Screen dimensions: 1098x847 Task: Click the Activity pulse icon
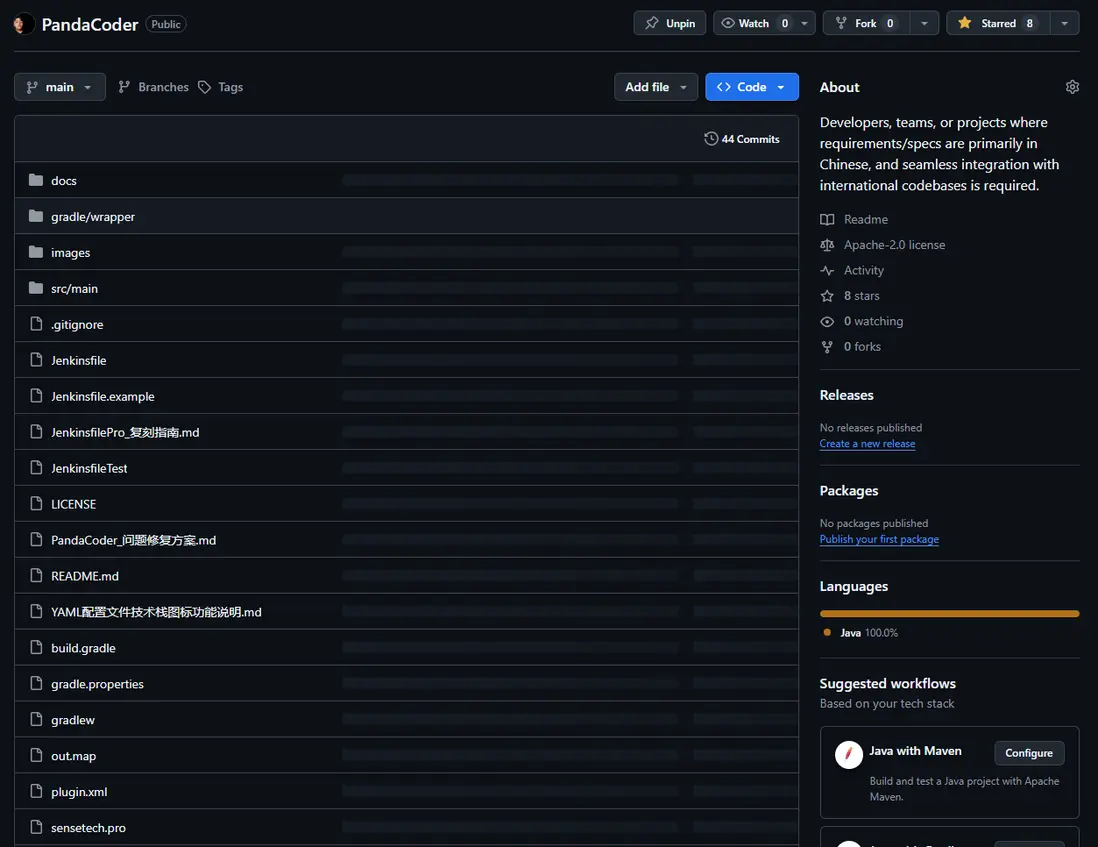(x=827, y=270)
